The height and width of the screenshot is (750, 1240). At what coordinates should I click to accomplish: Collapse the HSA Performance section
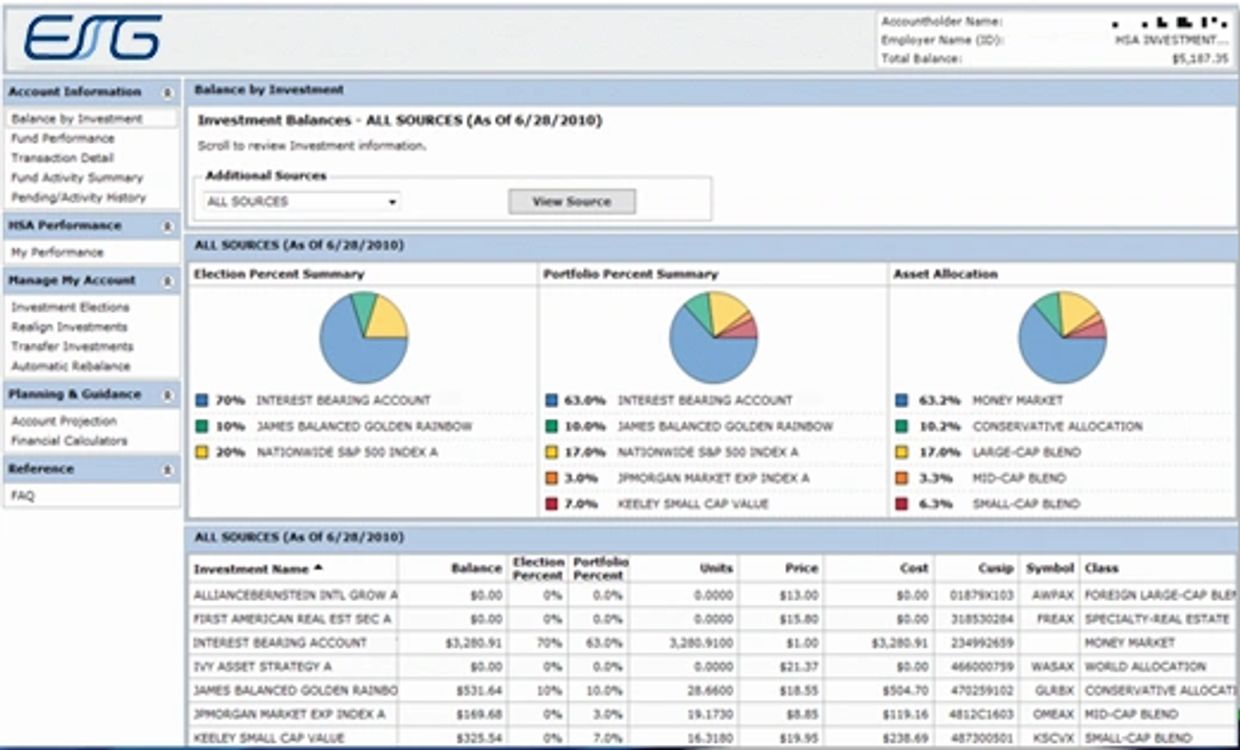(168, 226)
